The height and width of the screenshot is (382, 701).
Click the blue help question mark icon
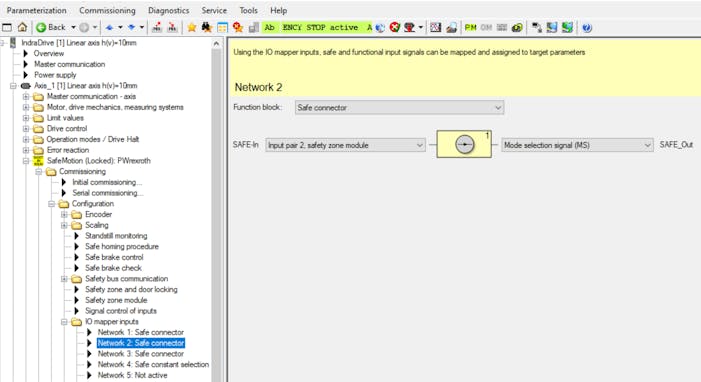(587, 27)
